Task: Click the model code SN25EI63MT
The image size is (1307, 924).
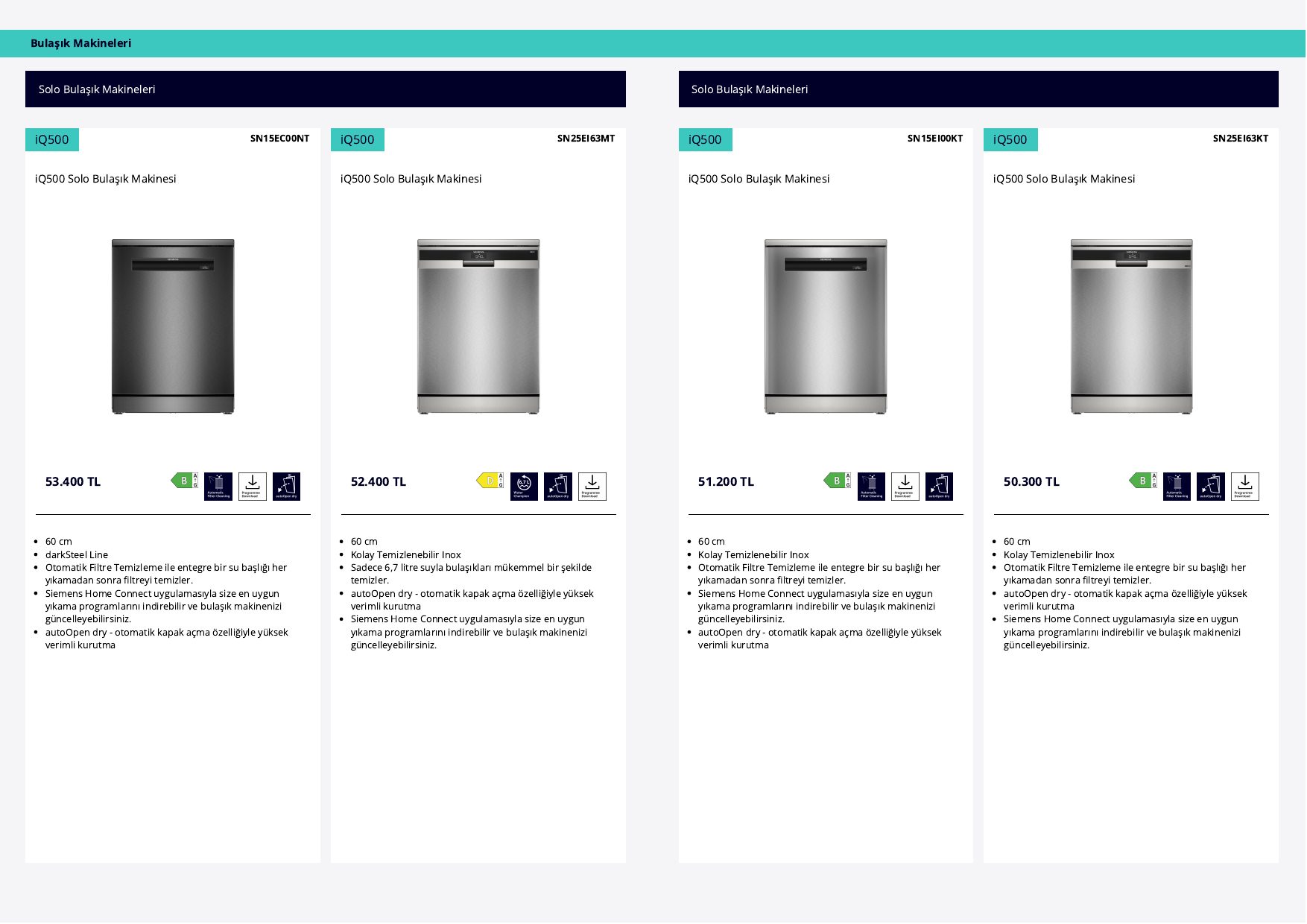Action: click(x=586, y=139)
